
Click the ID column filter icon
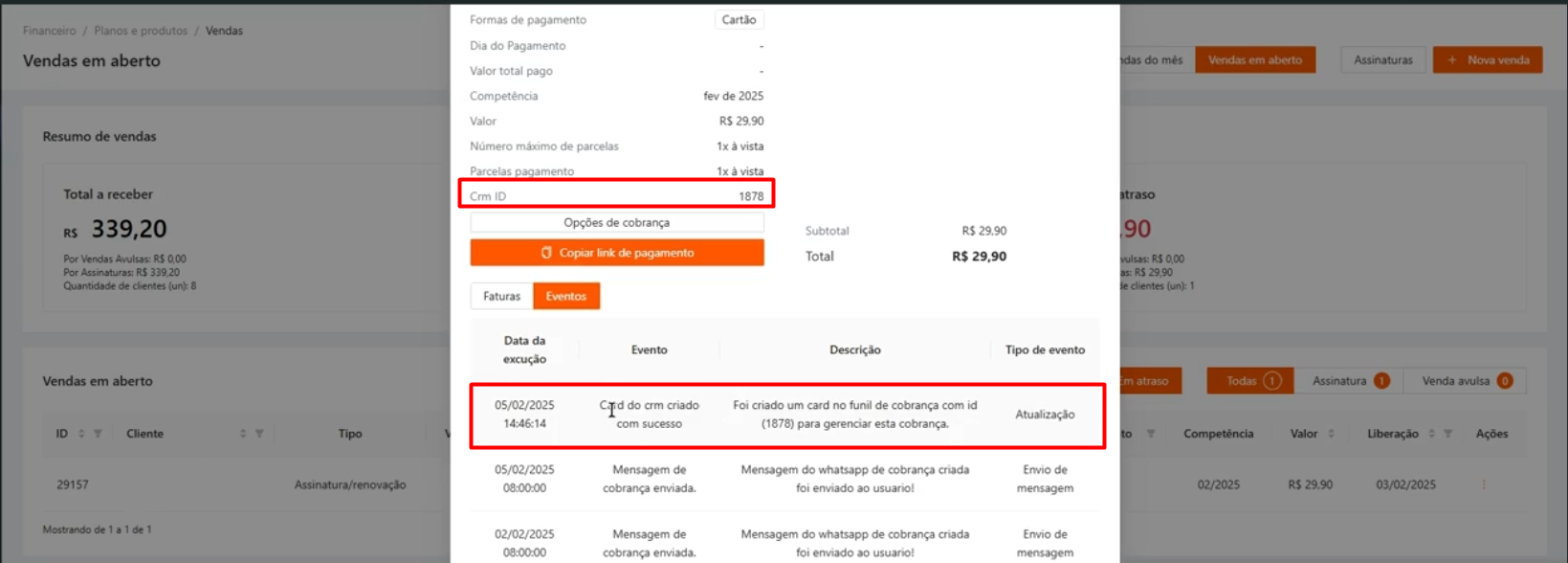tap(98, 434)
